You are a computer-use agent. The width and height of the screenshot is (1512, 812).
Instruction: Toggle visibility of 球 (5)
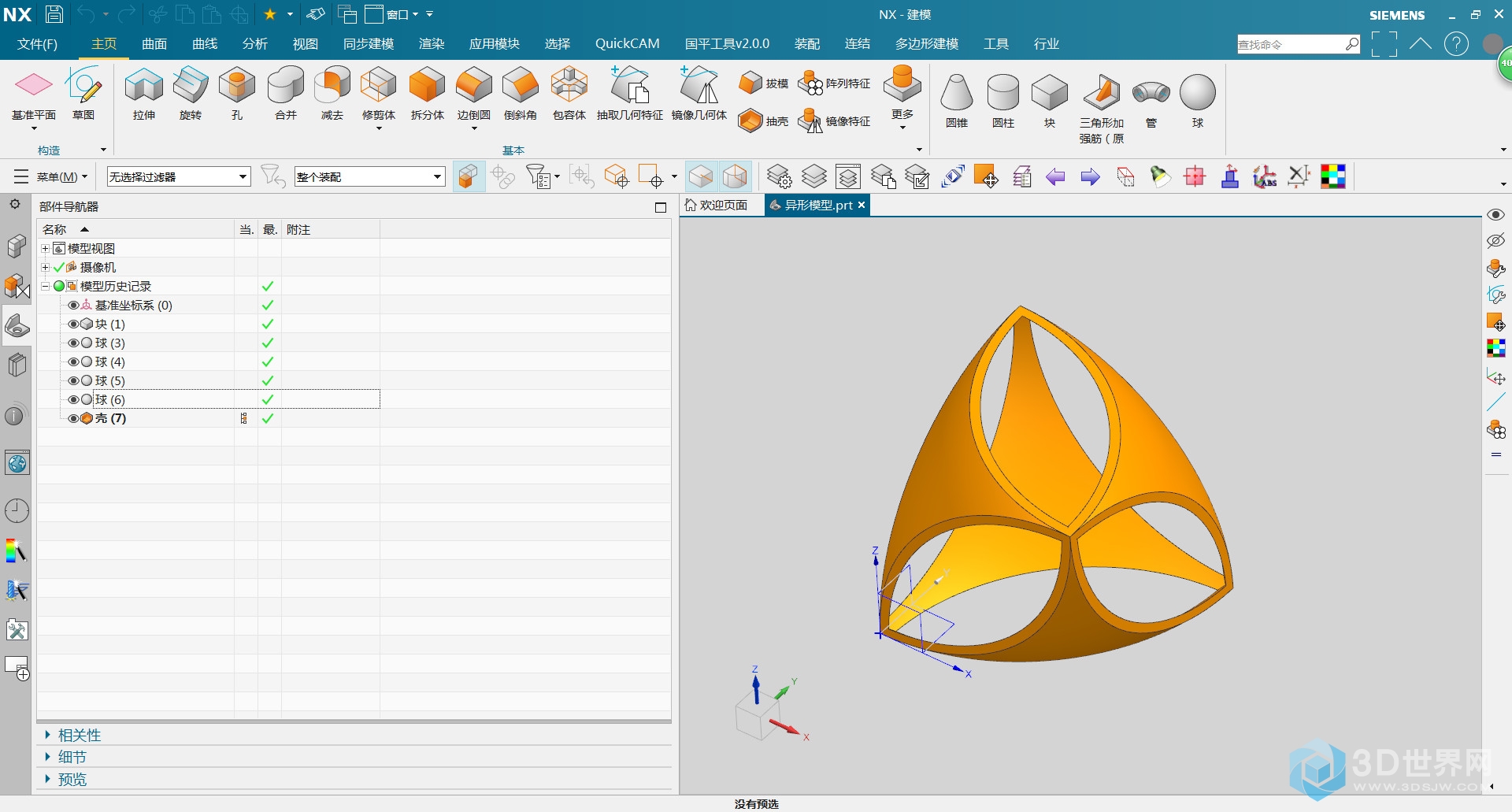pyautogui.click(x=73, y=380)
